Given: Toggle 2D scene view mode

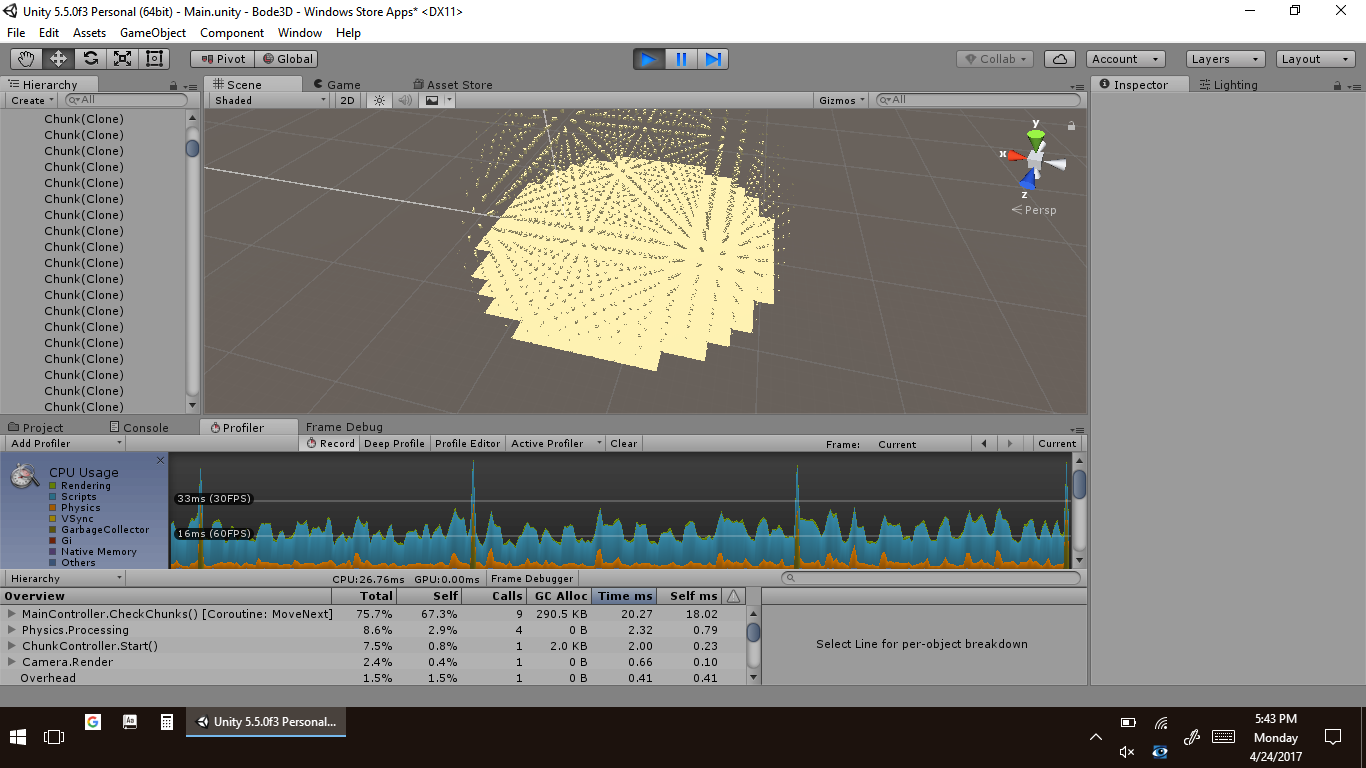Looking at the screenshot, I should [347, 100].
